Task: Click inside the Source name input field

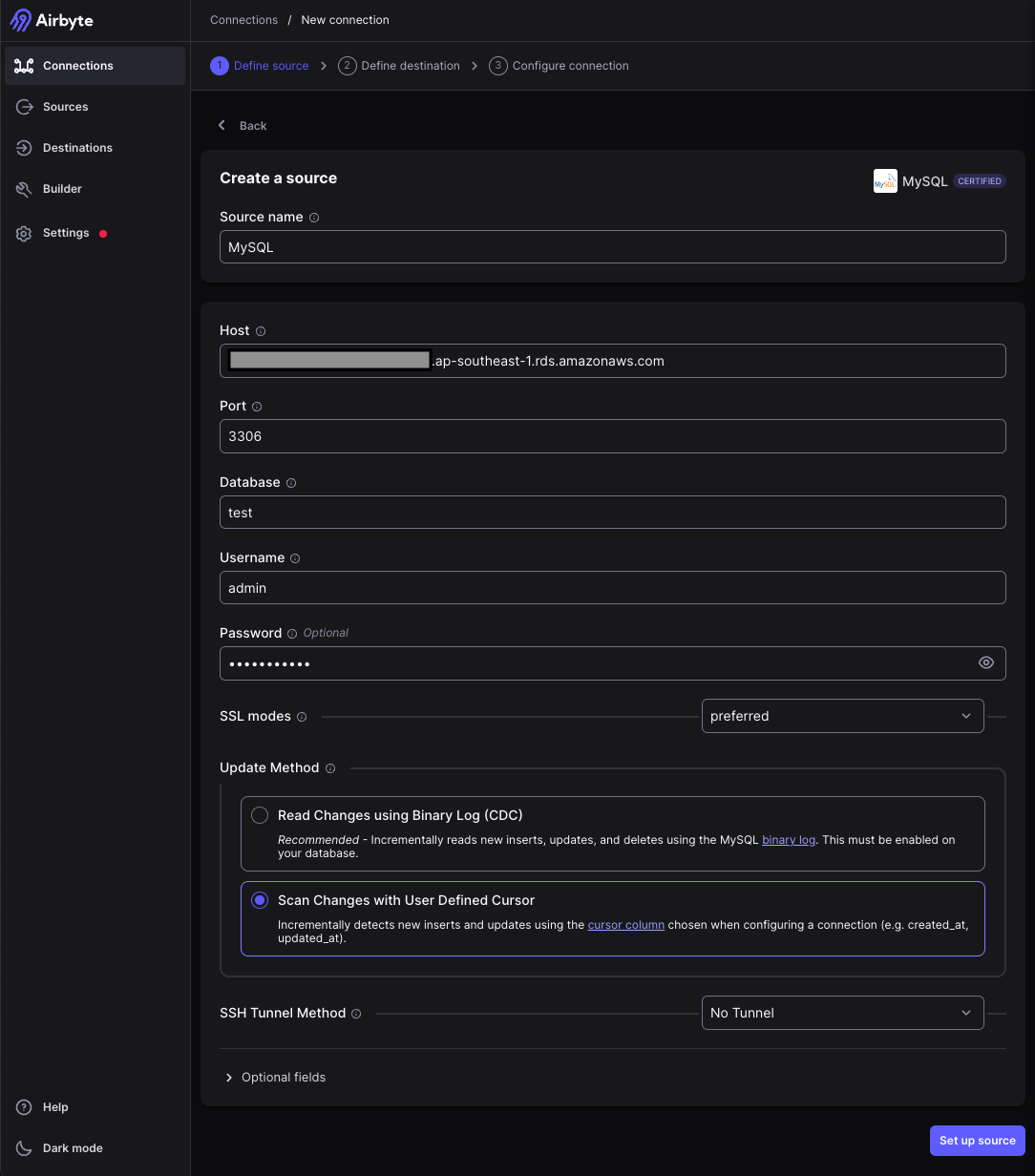Action: (613, 247)
